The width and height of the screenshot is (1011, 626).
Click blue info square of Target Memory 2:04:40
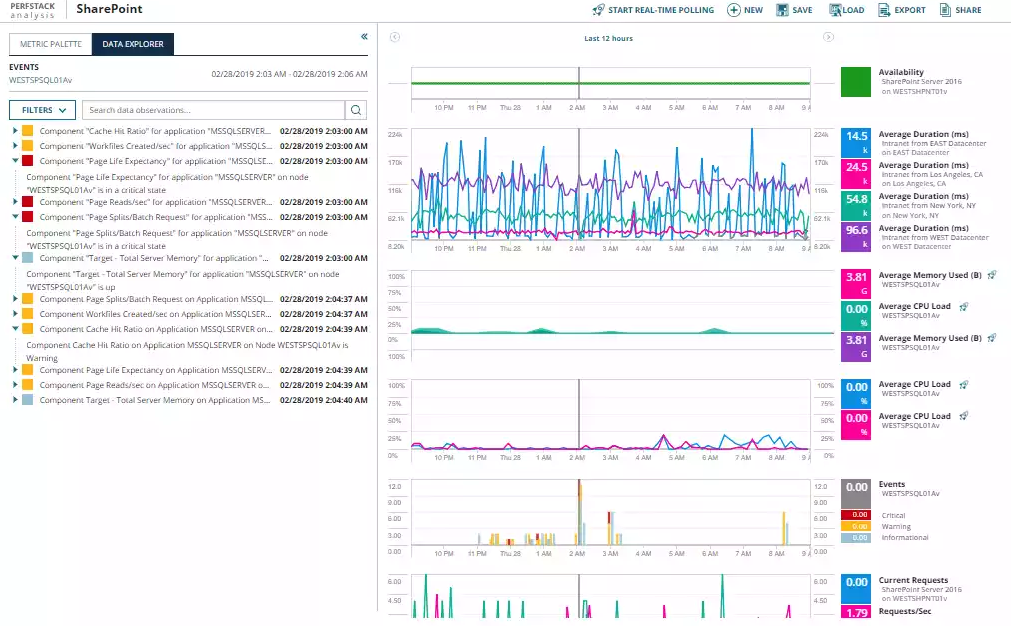tap(28, 400)
